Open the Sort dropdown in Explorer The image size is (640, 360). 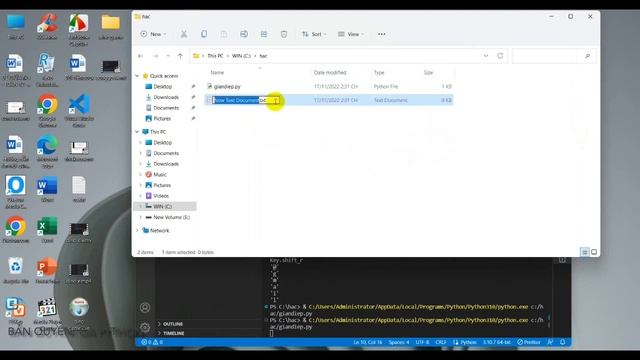click(314, 34)
